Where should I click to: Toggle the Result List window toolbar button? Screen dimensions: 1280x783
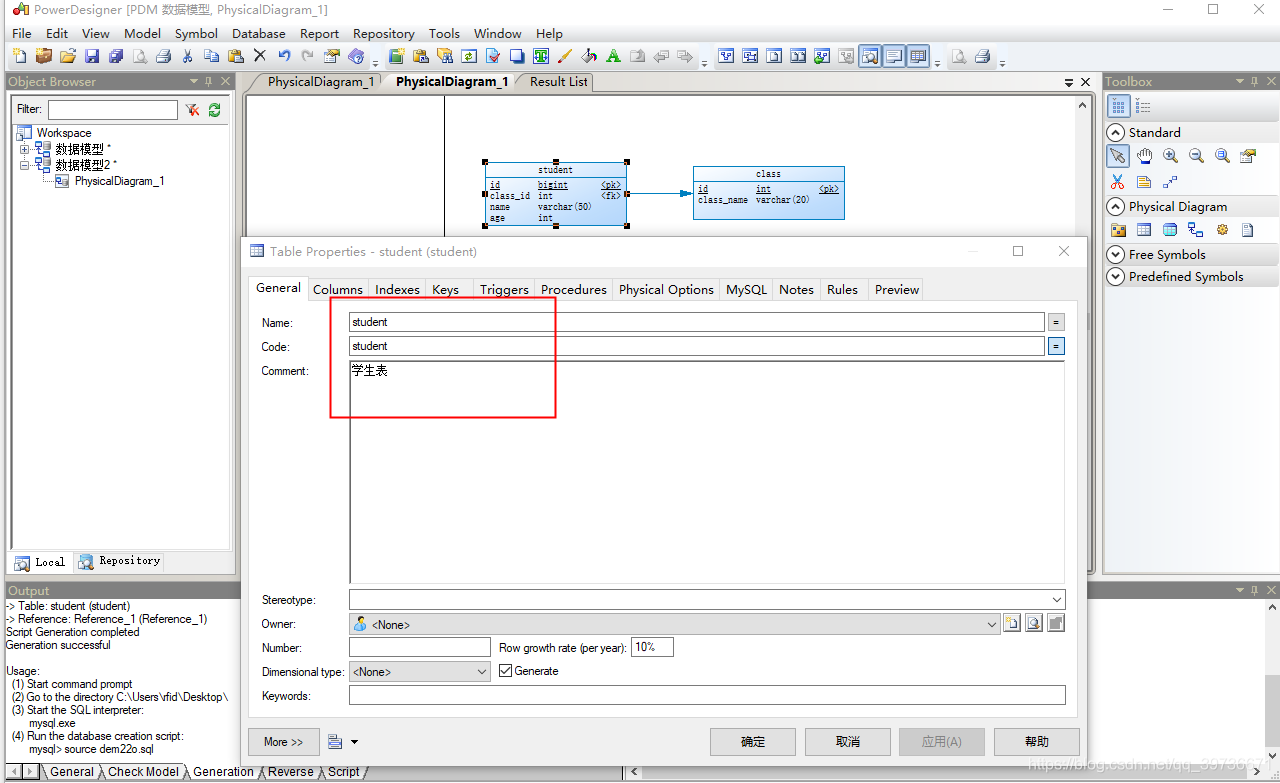click(918, 56)
